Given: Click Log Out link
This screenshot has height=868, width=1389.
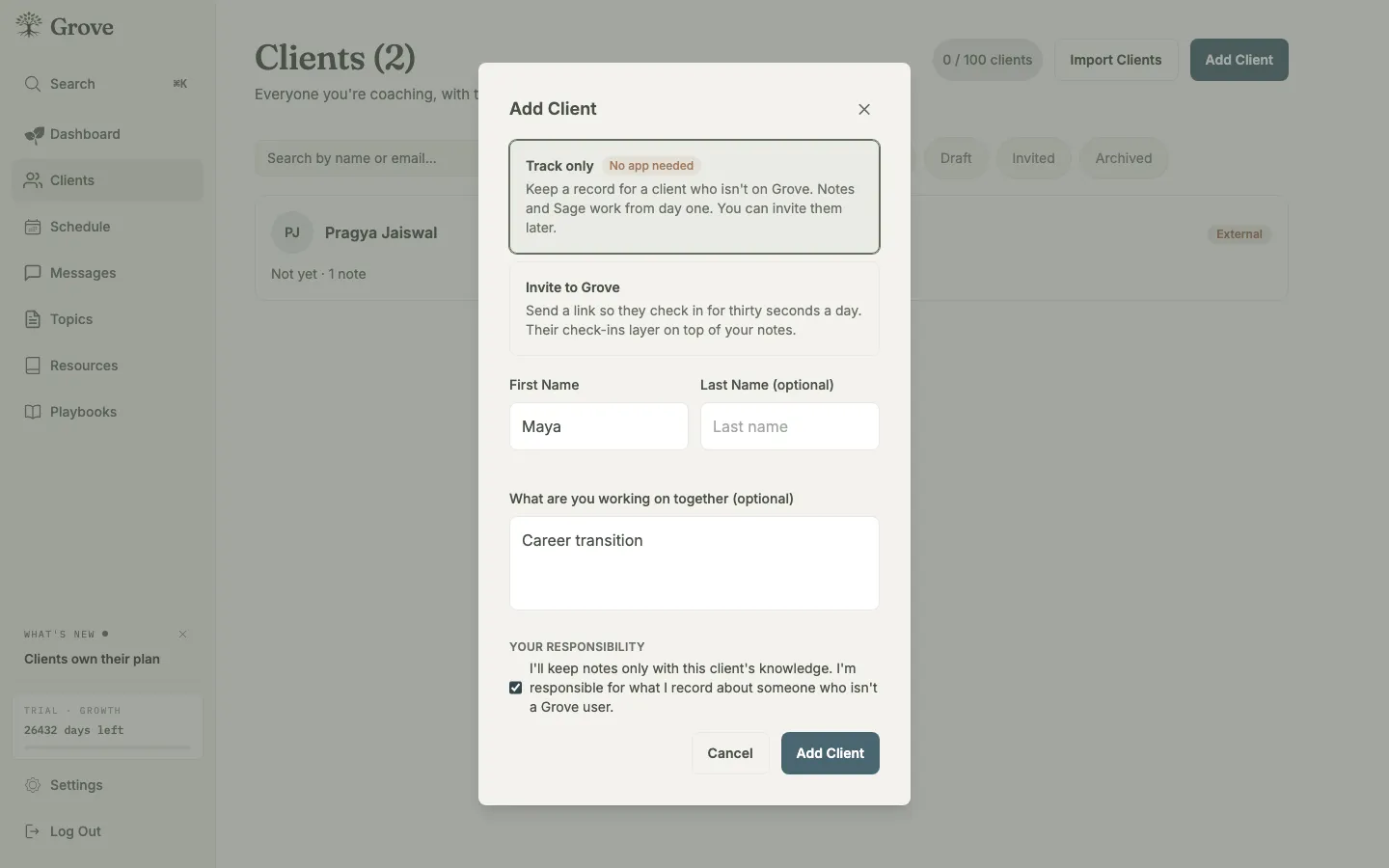Looking at the screenshot, I should [108, 831].
